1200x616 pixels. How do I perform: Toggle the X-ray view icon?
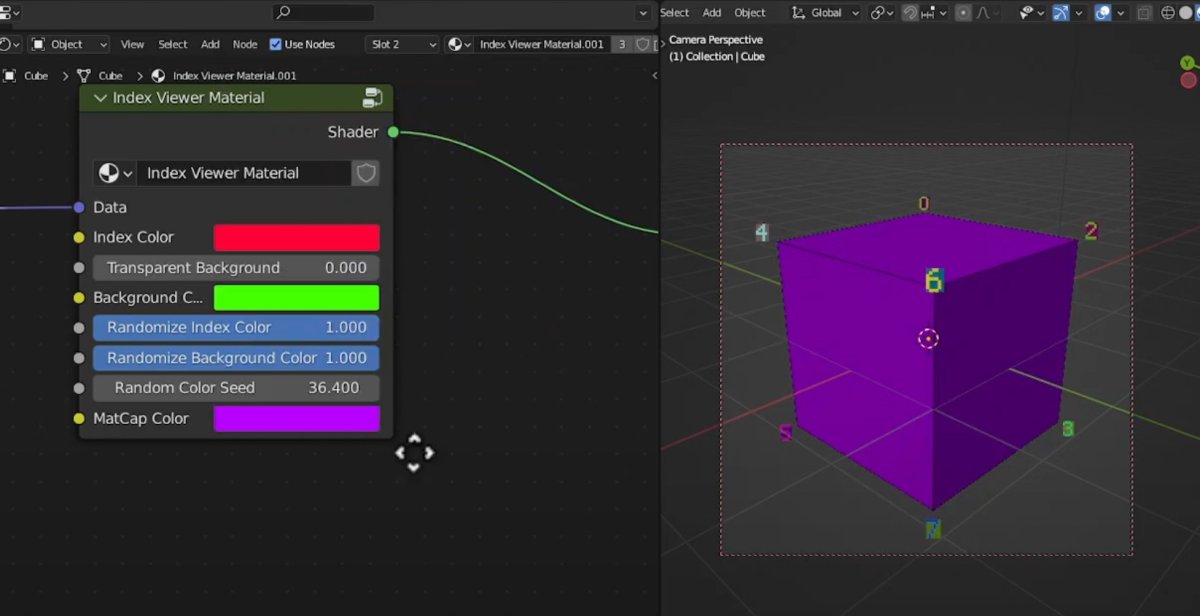tap(1144, 13)
